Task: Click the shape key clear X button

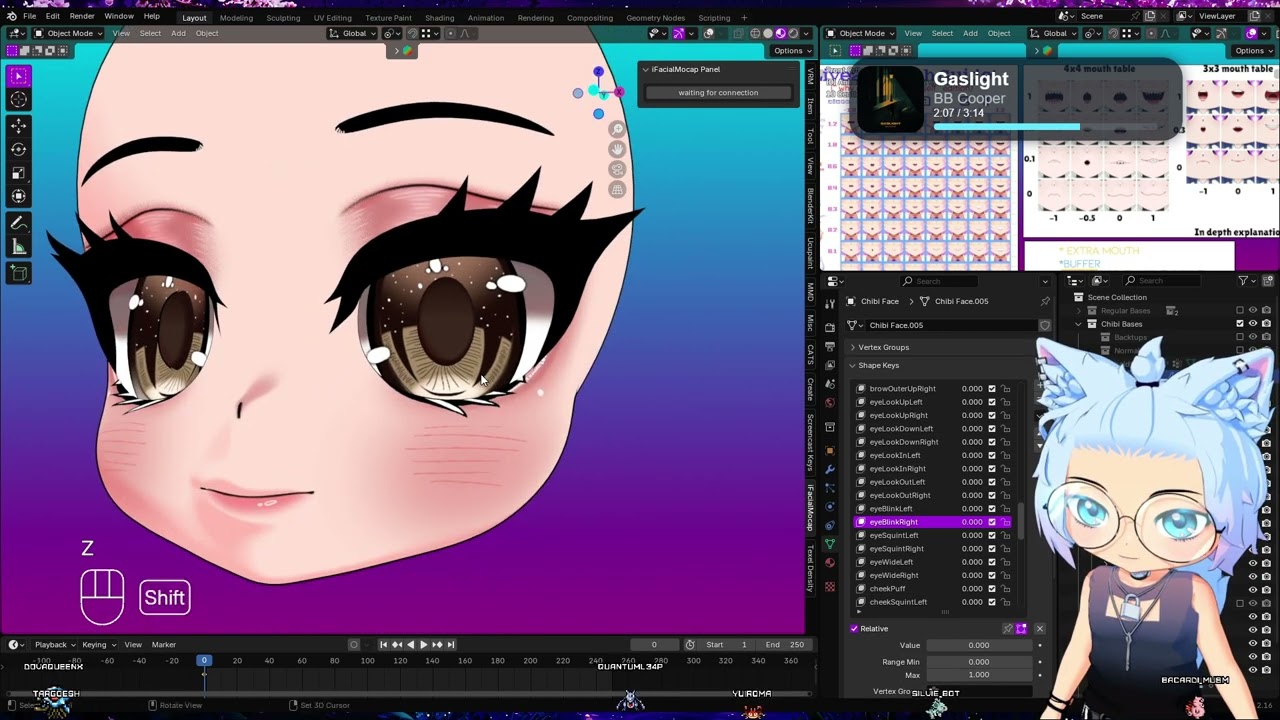Action: (x=1039, y=629)
